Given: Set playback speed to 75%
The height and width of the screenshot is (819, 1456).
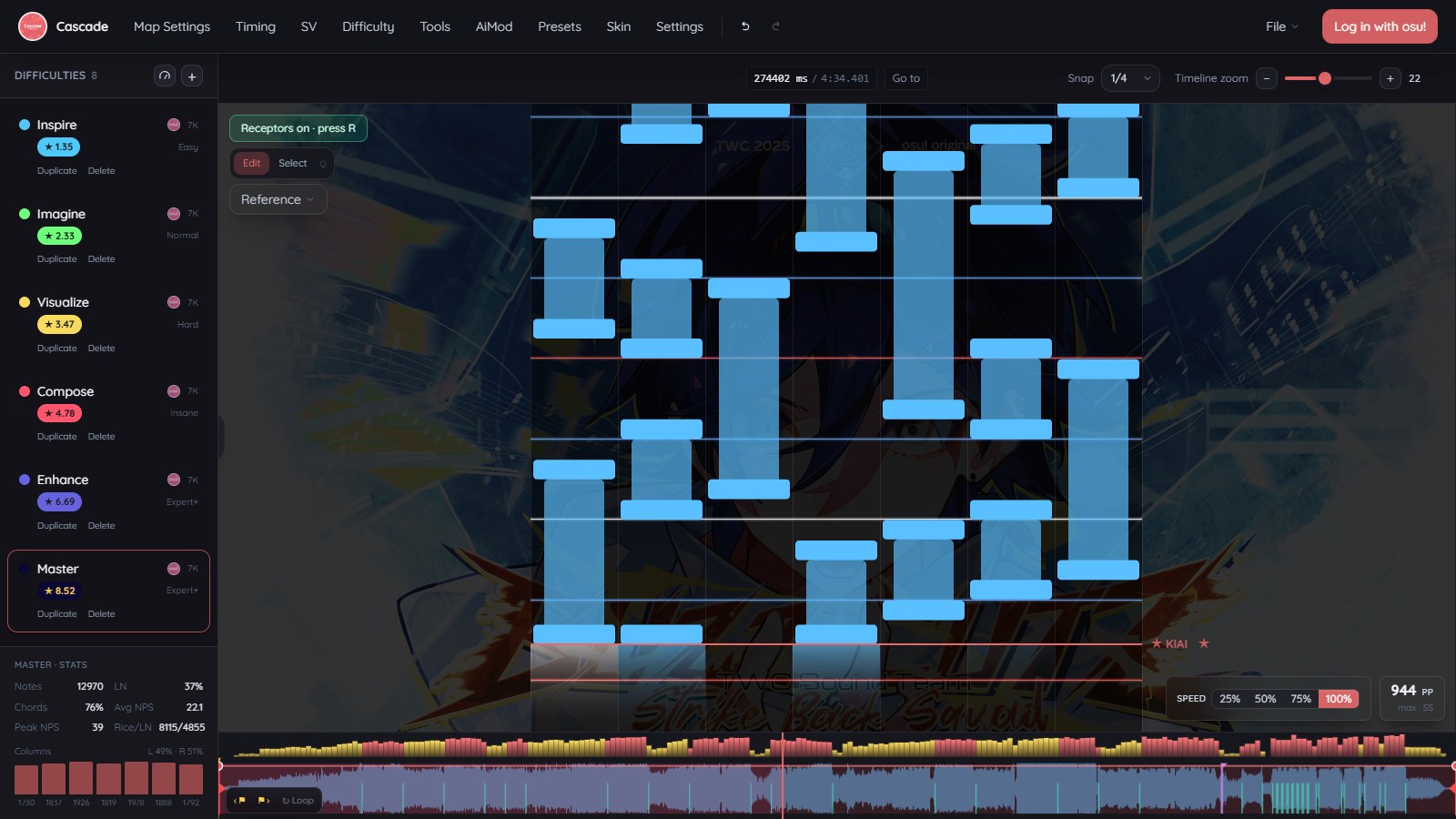Looking at the screenshot, I should click(x=1300, y=699).
